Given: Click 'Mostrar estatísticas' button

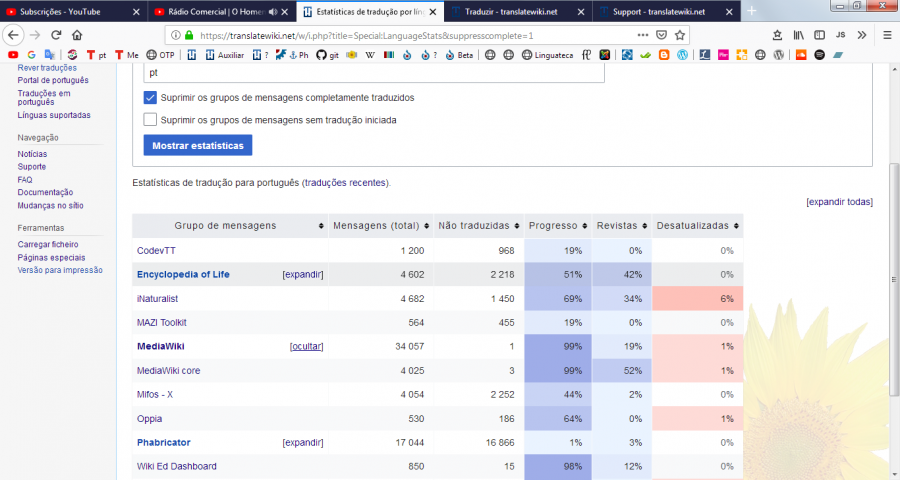Looking at the screenshot, I should tap(198, 145).
